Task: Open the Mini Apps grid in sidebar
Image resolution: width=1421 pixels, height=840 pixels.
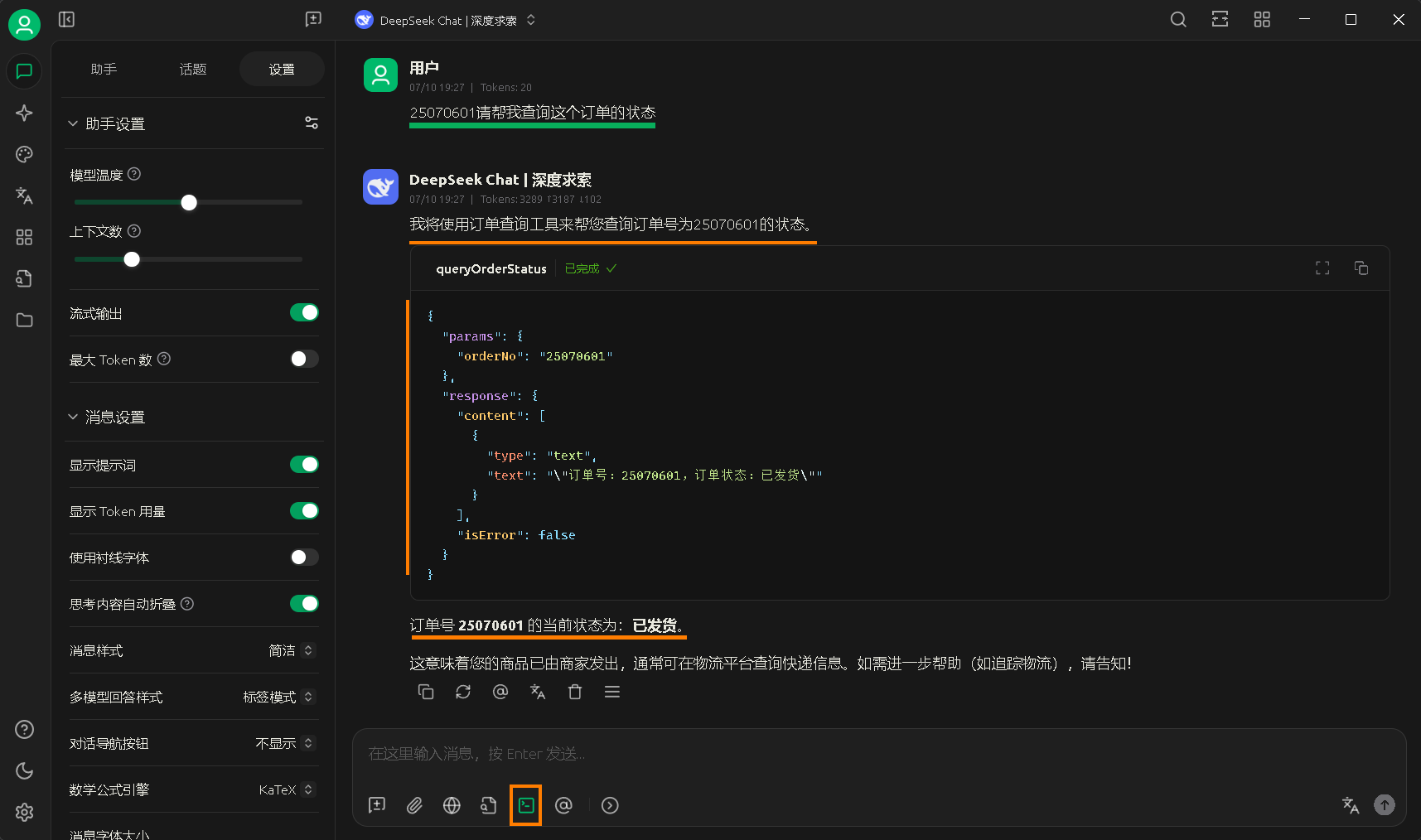Action: point(24,237)
